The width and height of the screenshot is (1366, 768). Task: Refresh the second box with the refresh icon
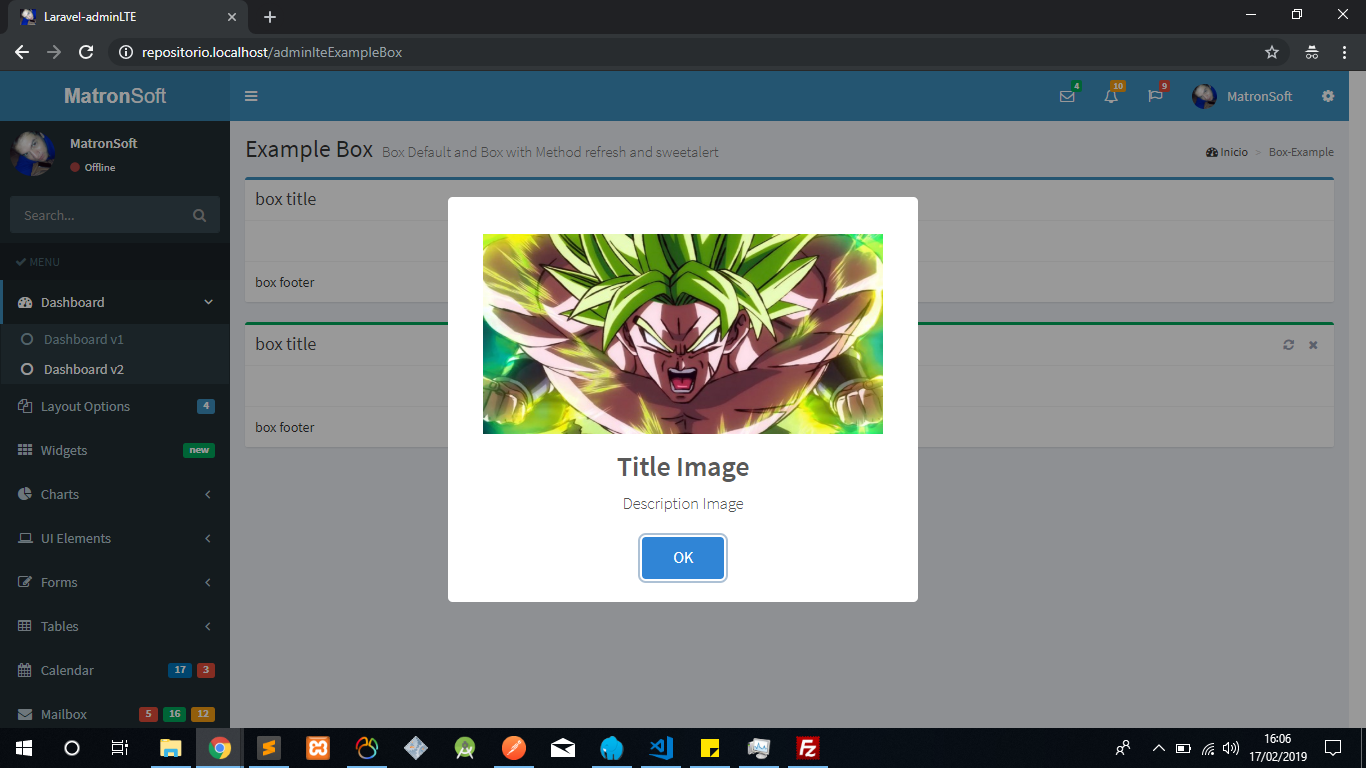coord(1288,345)
